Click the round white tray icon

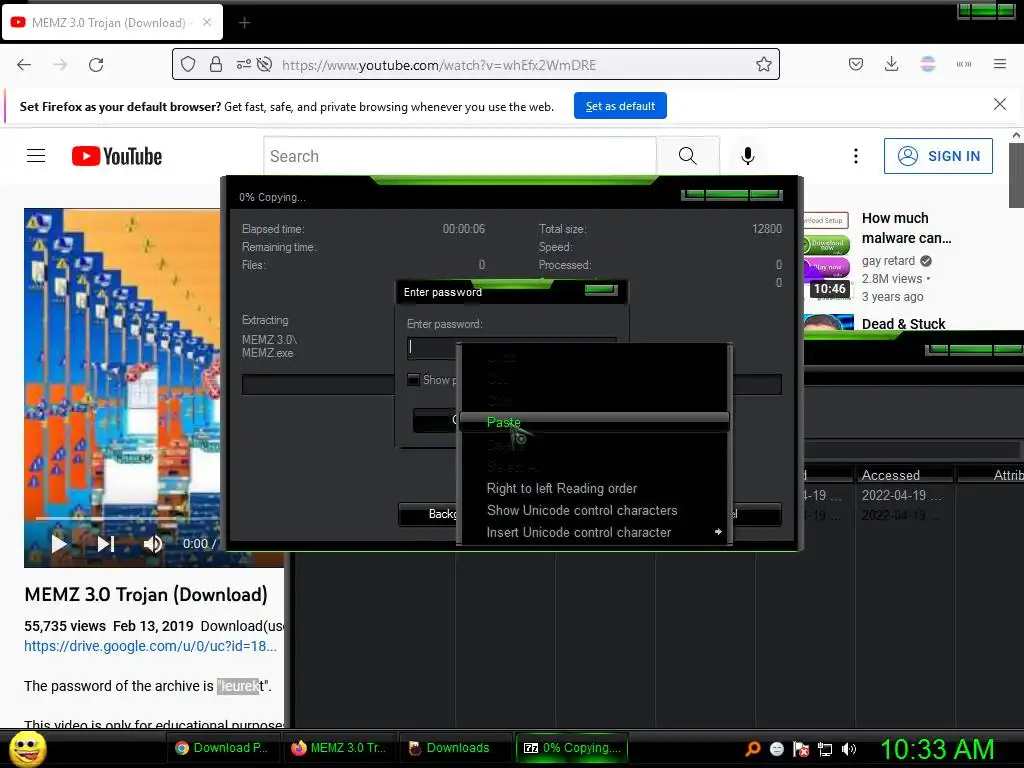coord(776,749)
